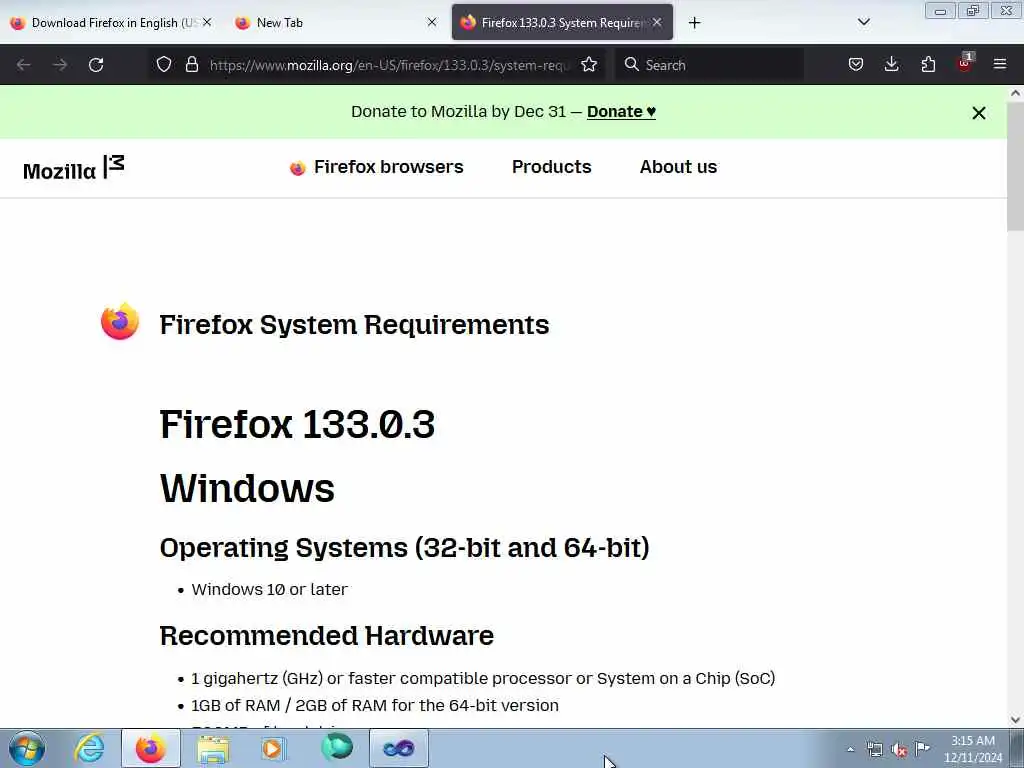This screenshot has width=1024, height=768.
Task: Close the Download Firefox in English tab
Action: click(207, 22)
